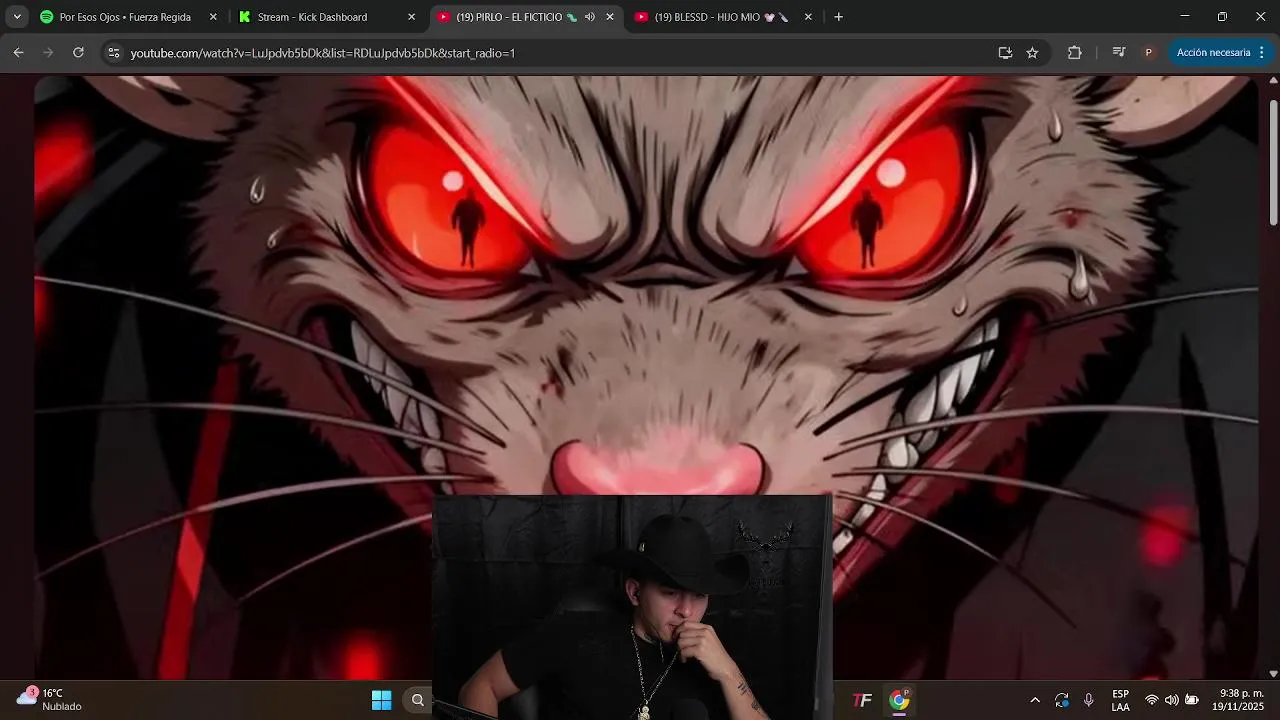Image resolution: width=1280 pixels, height=720 pixels.
Task: Open the Wi-Fi network tray icon
Action: (1152, 700)
